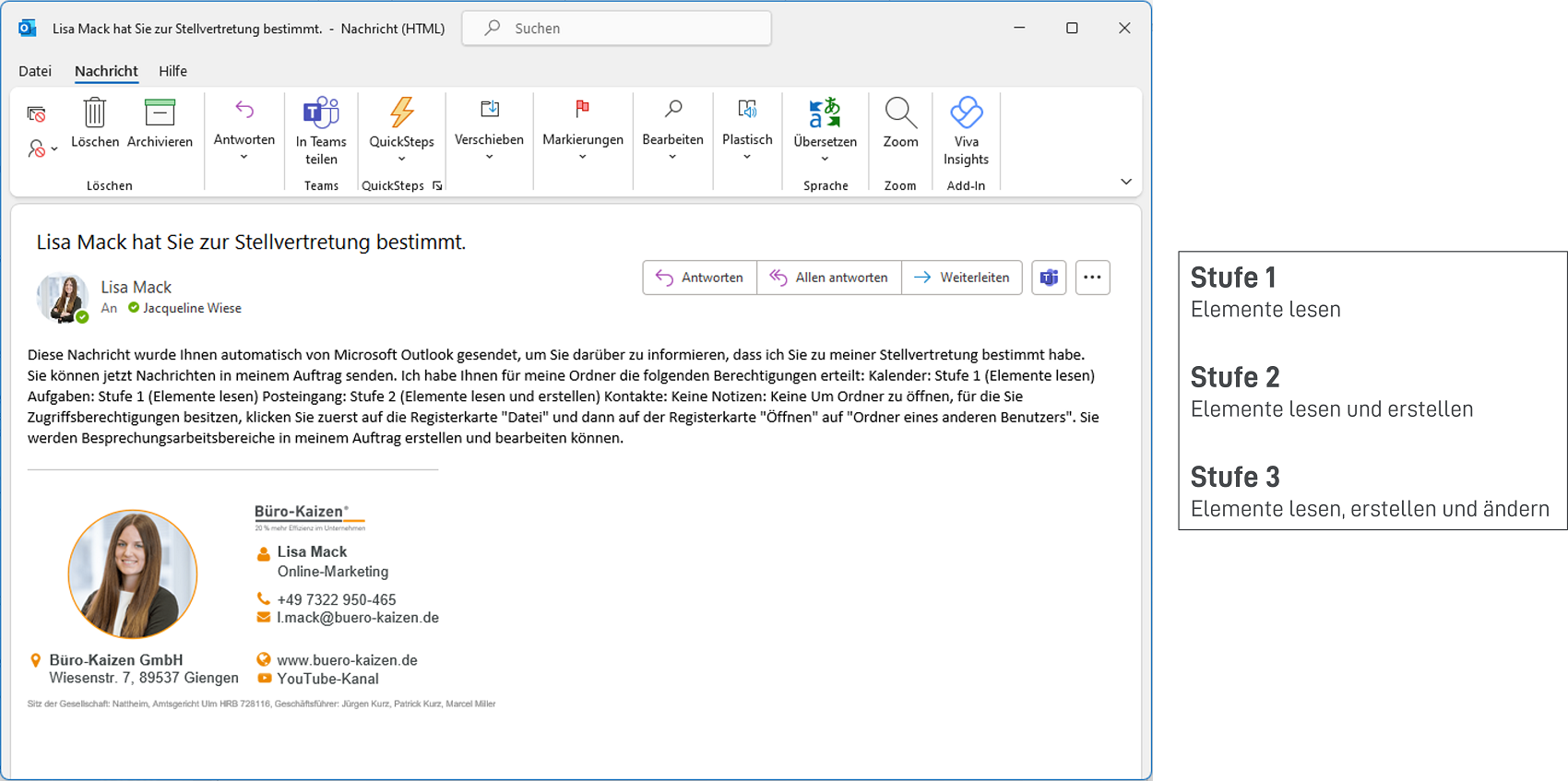This screenshot has height=781, width=1568.
Task: Click the Antworten arrow icon in ribbon
Action: [244, 110]
